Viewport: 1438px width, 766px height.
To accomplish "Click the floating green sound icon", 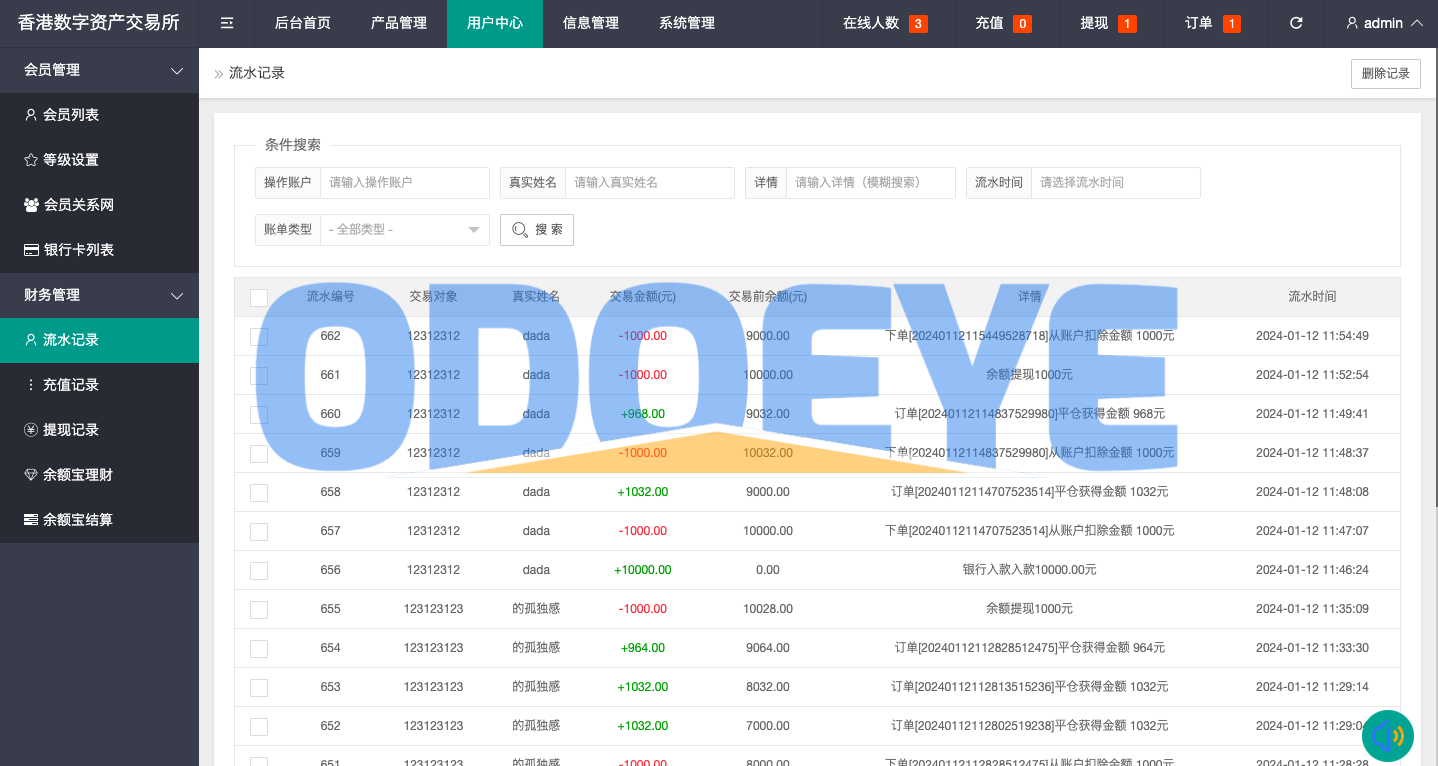I will 1388,736.
